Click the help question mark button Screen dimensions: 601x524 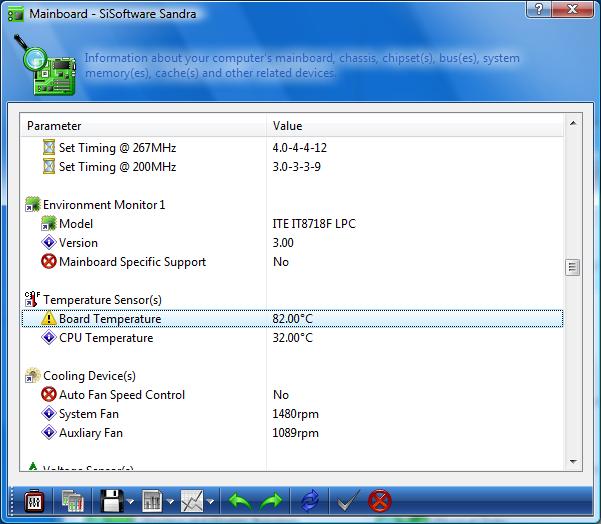pos(539,9)
